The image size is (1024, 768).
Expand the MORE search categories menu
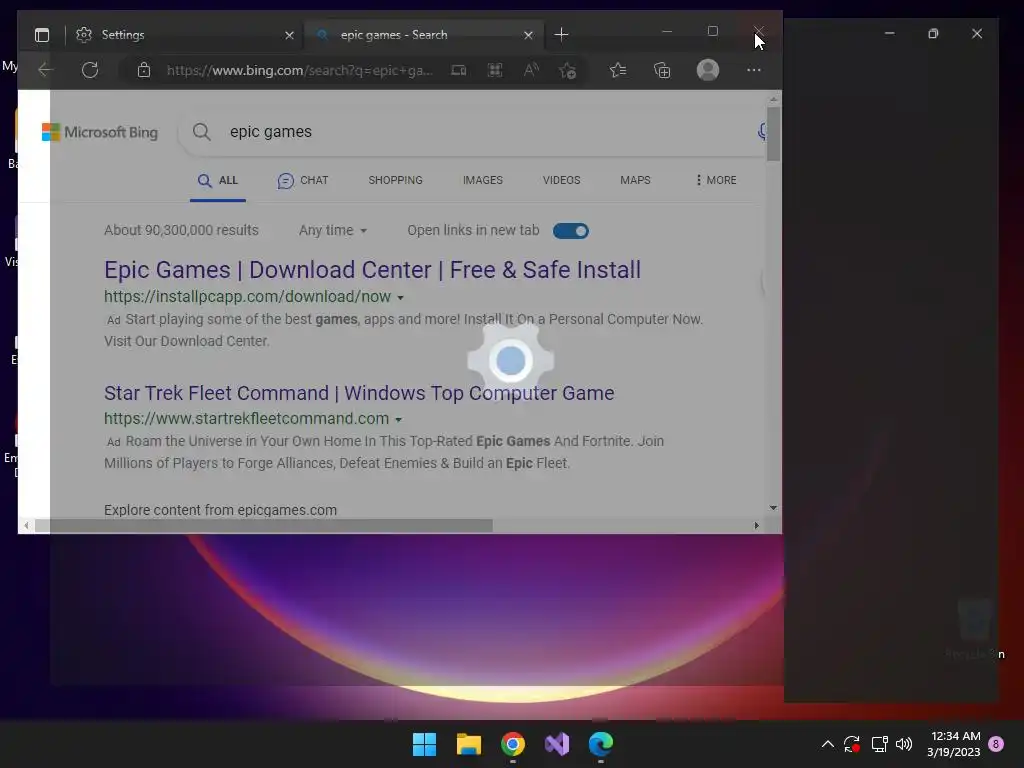click(x=716, y=180)
